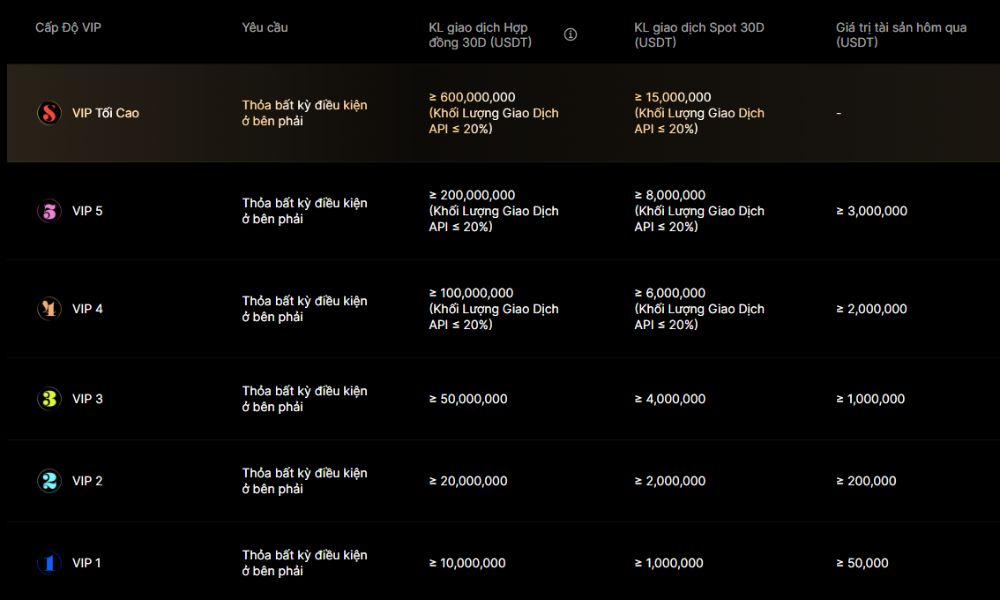Click the VIP 1 level label
The height and width of the screenshot is (600, 1000).
pyautogui.click(x=86, y=563)
